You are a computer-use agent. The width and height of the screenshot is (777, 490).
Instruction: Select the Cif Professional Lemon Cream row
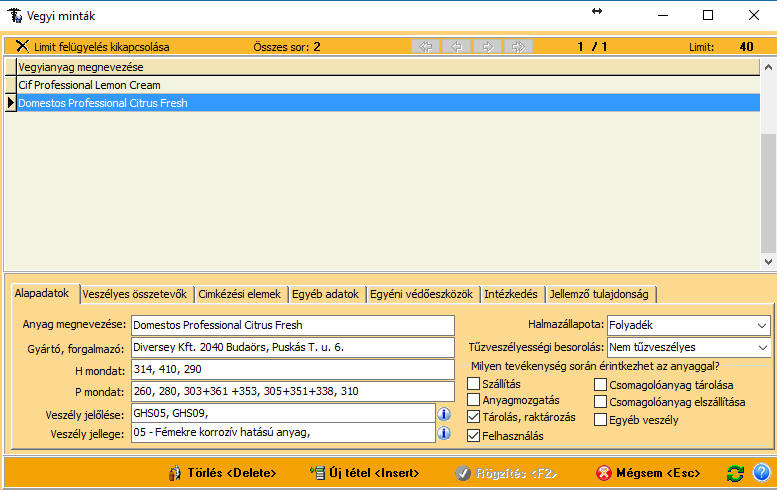(388, 85)
